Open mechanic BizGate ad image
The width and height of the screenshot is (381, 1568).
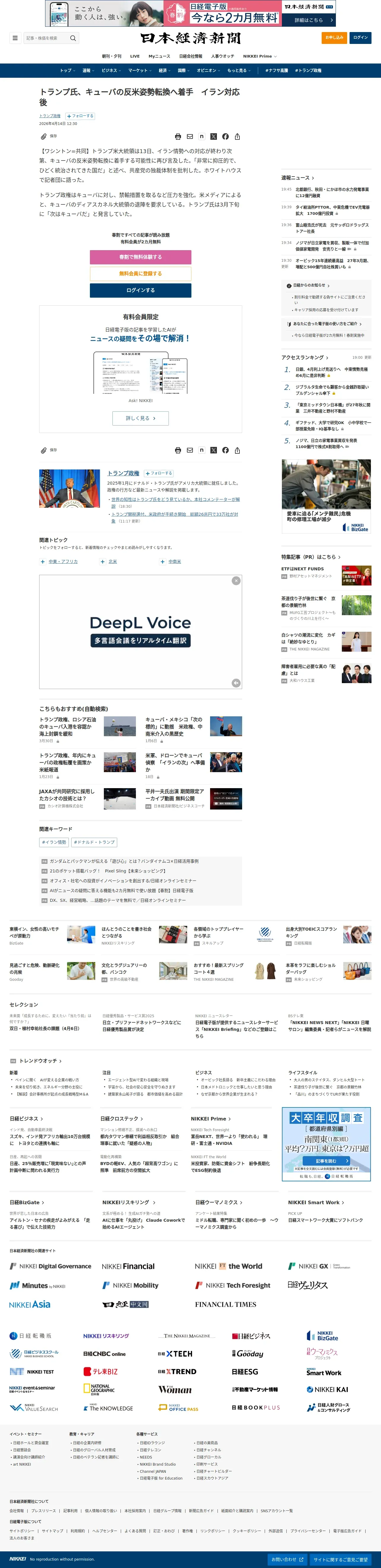[x=326, y=497]
